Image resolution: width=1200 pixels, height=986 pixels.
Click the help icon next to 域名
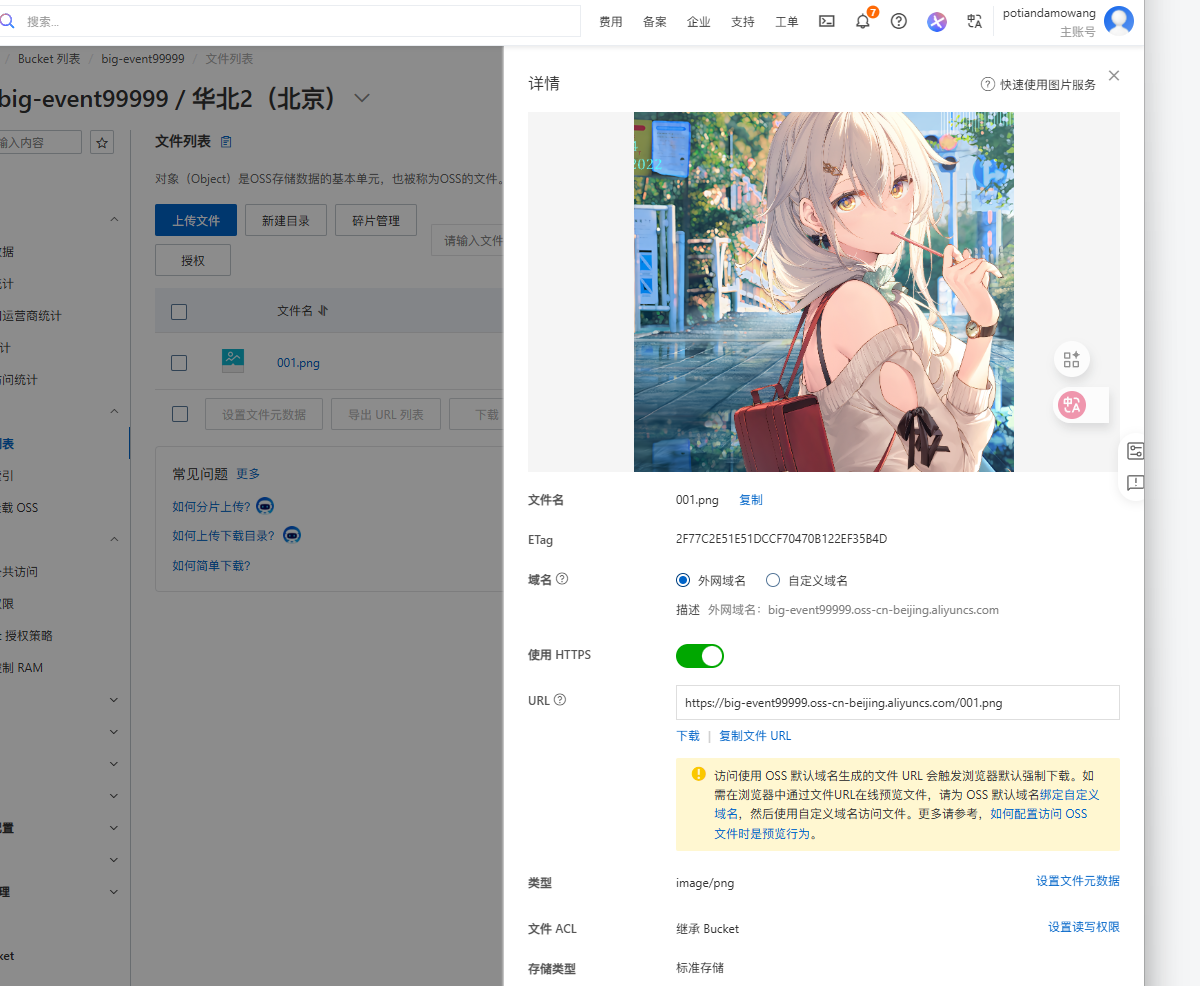click(562, 579)
